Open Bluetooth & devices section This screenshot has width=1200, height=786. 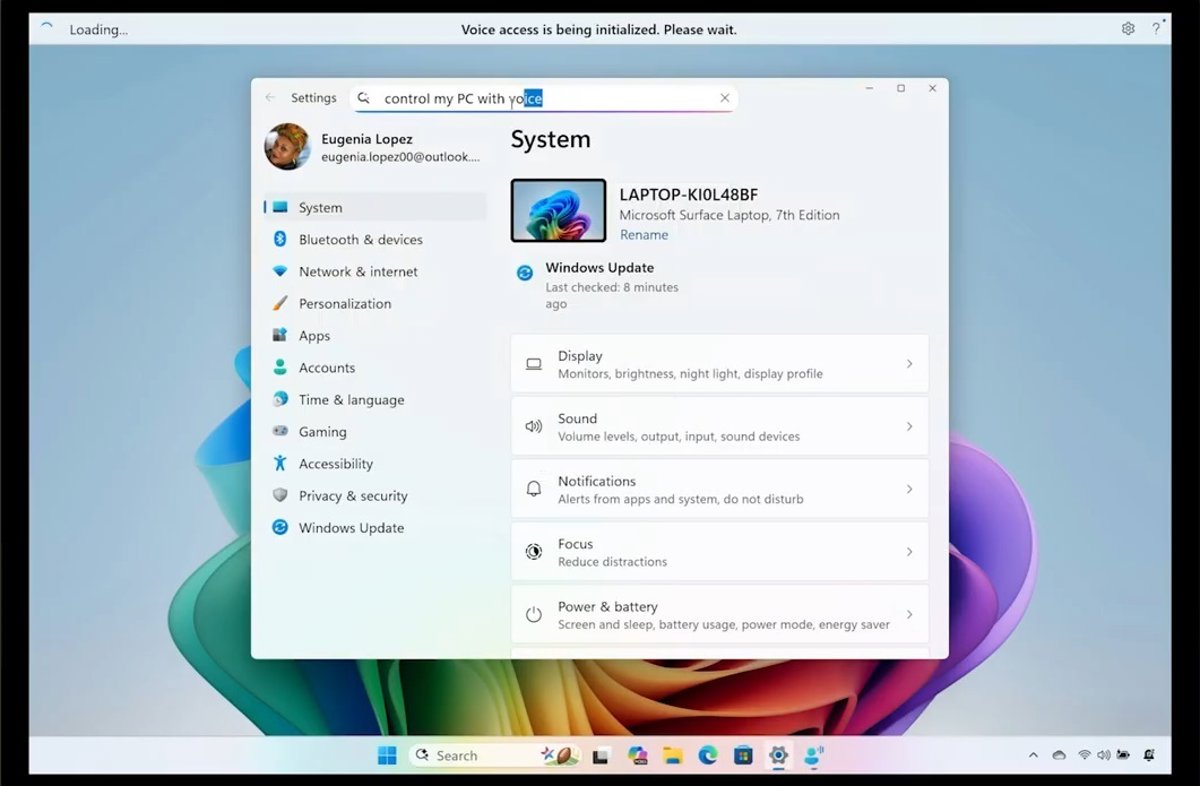pyautogui.click(x=360, y=240)
